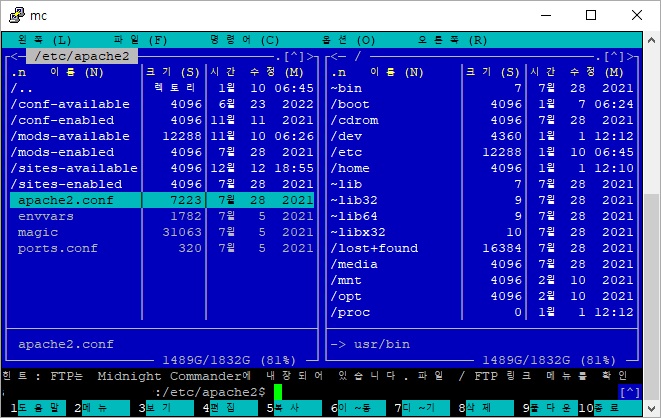This screenshot has width=661, height=418.
Task: Click the left panel's '<' back arrow
Action: pos(14,56)
